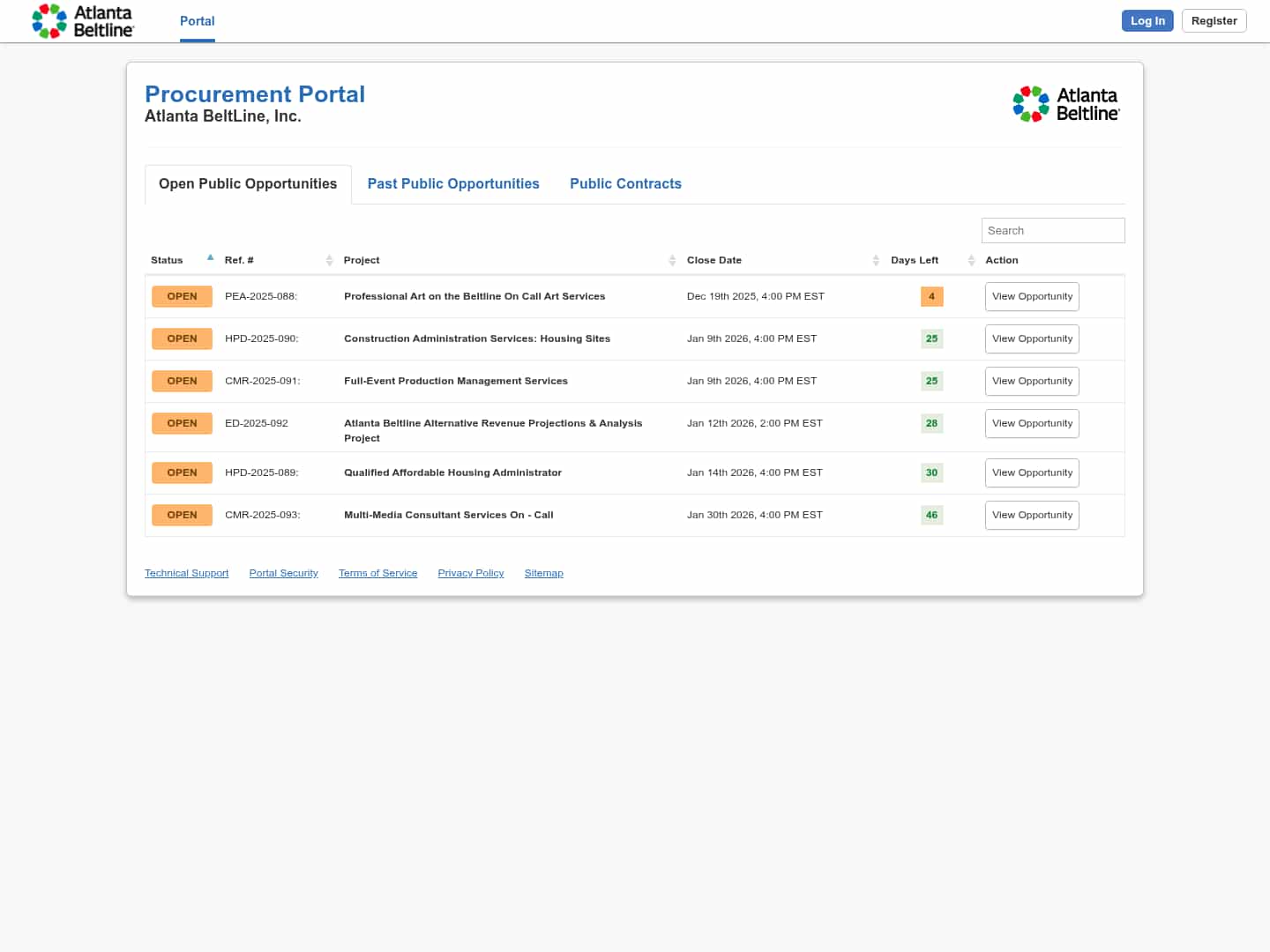Open the Technical Support link
The height and width of the screenshot is (952, 1270).
click(x=186, y=573)
